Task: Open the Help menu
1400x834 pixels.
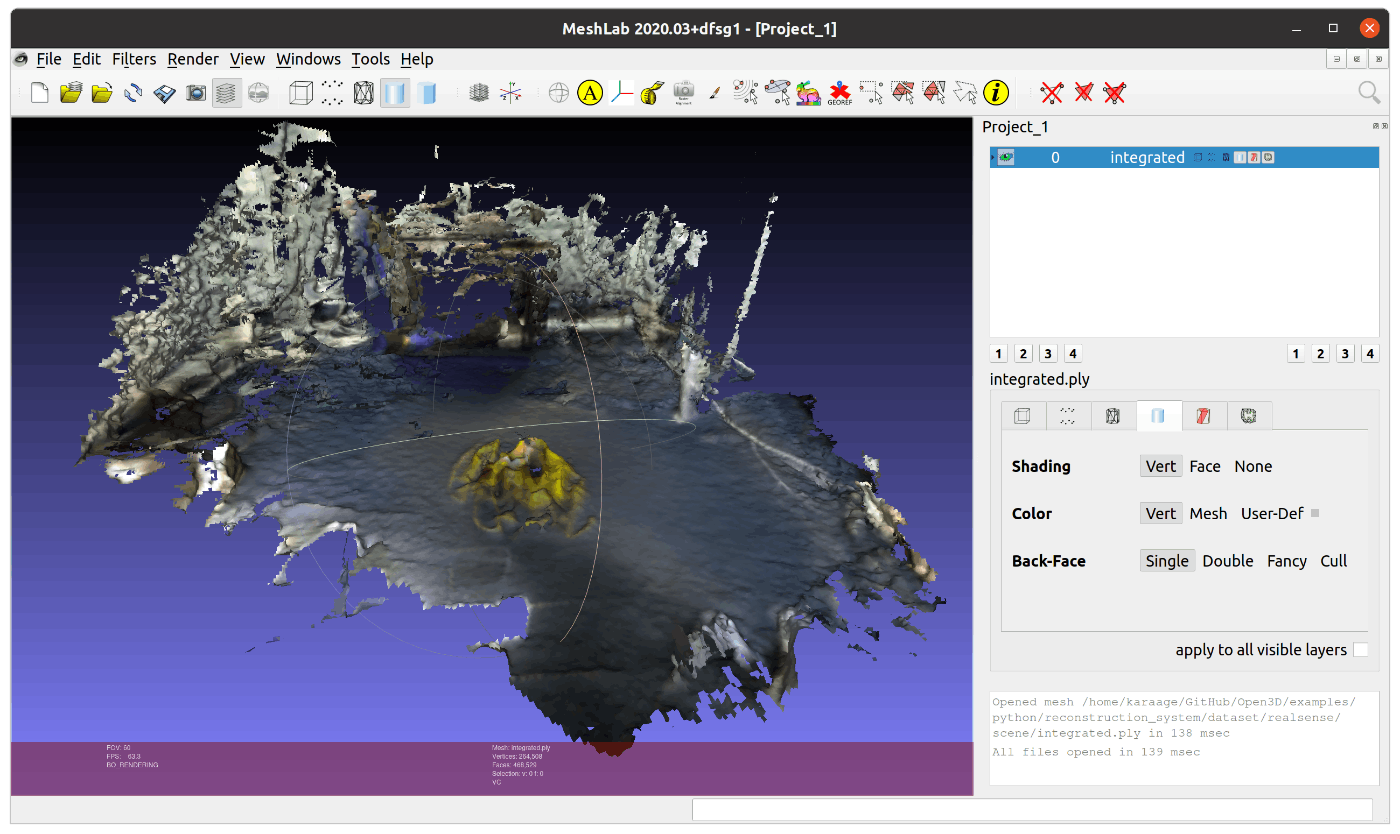Action: click(x=417, y=59)
